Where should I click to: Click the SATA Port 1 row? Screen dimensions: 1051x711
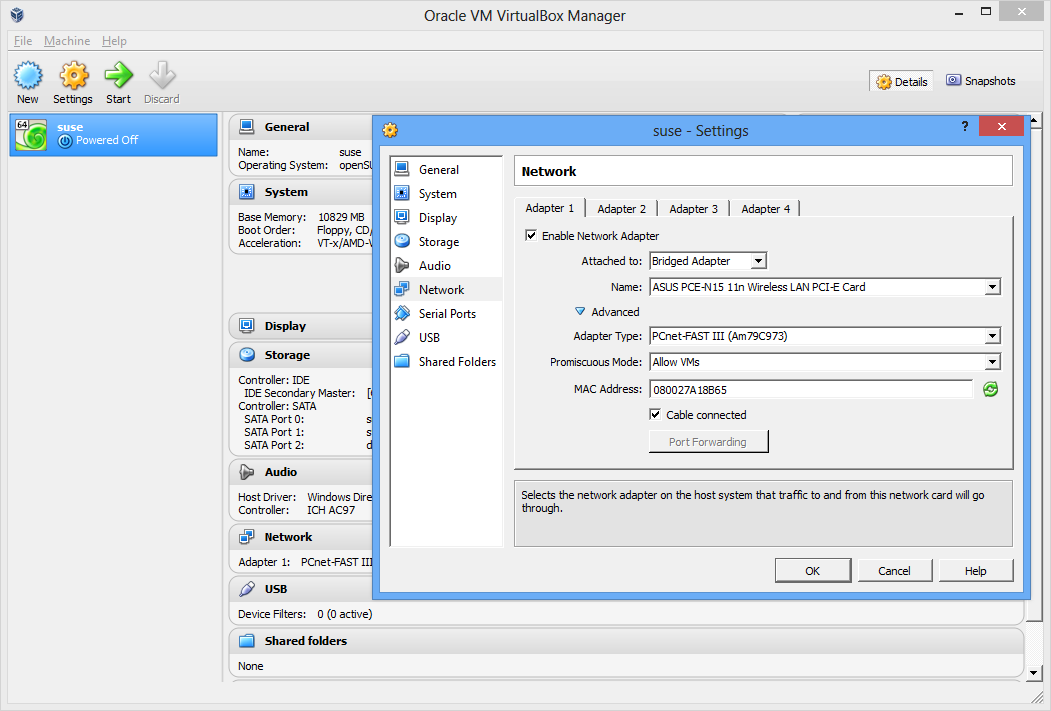click(x=306, y=432)
